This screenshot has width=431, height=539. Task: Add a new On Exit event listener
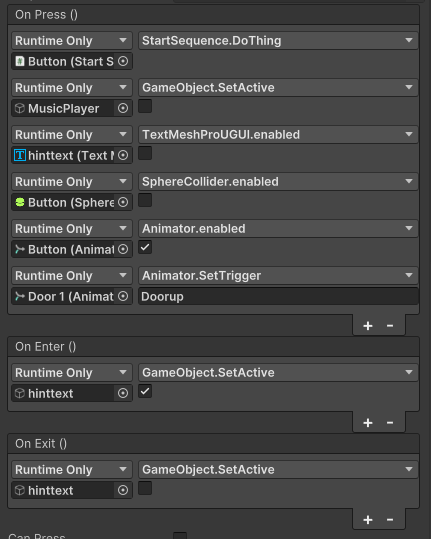pyautogui.click(x=368, y=519)
